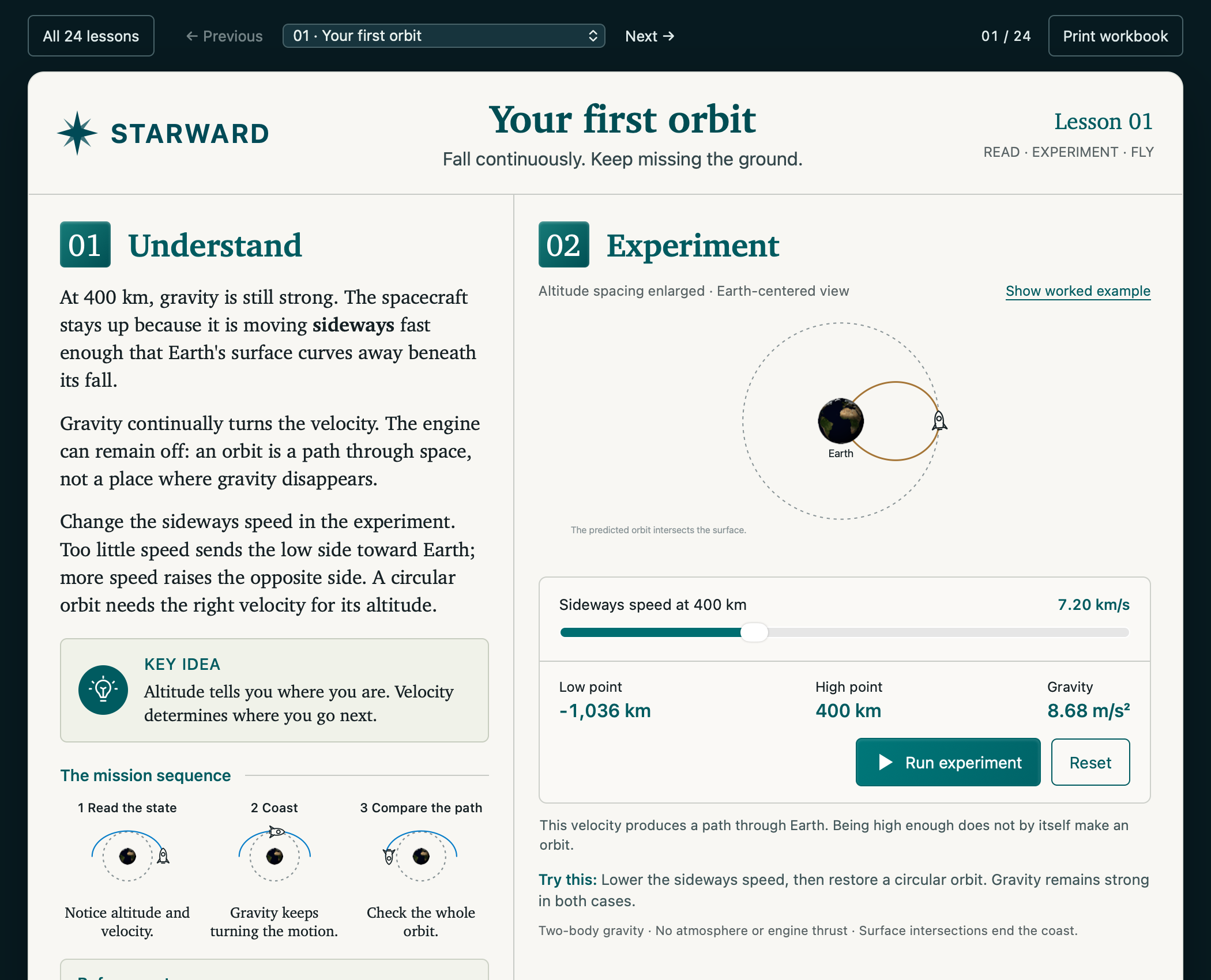Select the 'Compare the path' orbit thumbnail
Viewport: 1211px width, 980px height.
[x=421, y=856]
